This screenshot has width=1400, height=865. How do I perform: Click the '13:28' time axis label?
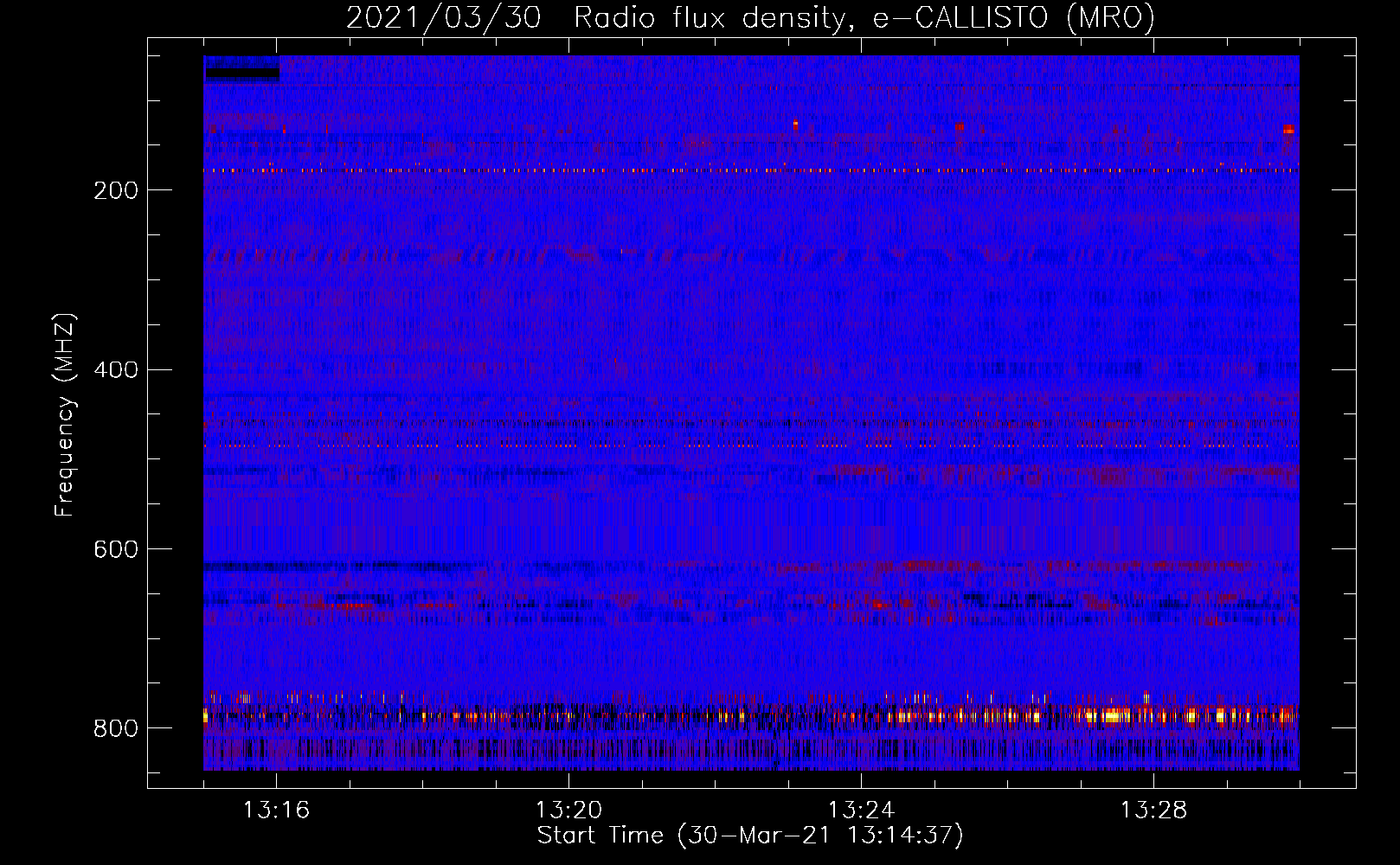point(1153,811)
